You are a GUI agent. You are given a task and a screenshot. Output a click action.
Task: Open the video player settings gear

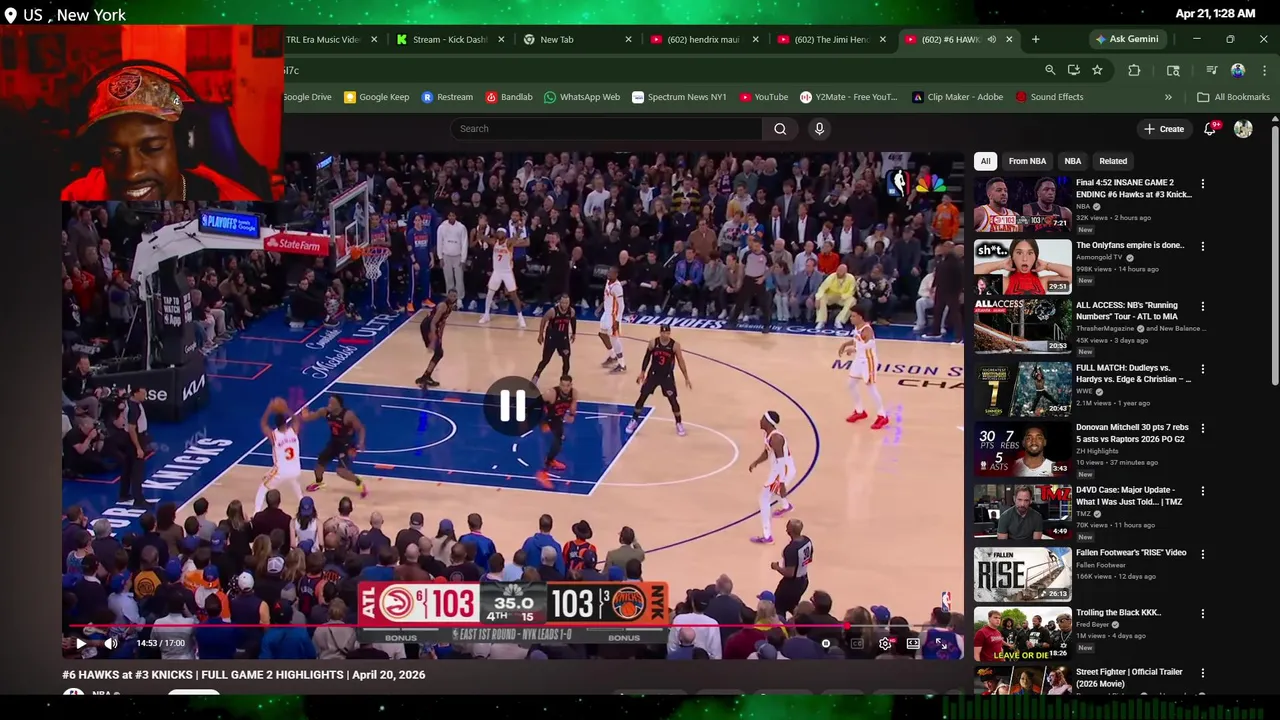click(885, 644)
